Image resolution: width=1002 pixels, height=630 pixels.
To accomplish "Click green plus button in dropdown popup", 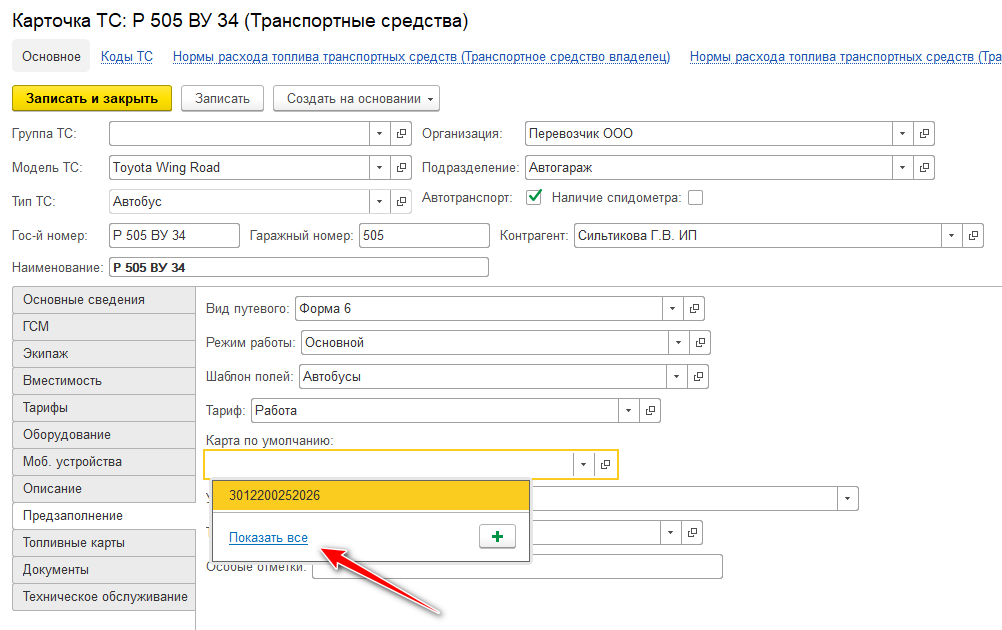I will (x=497, y=537).
